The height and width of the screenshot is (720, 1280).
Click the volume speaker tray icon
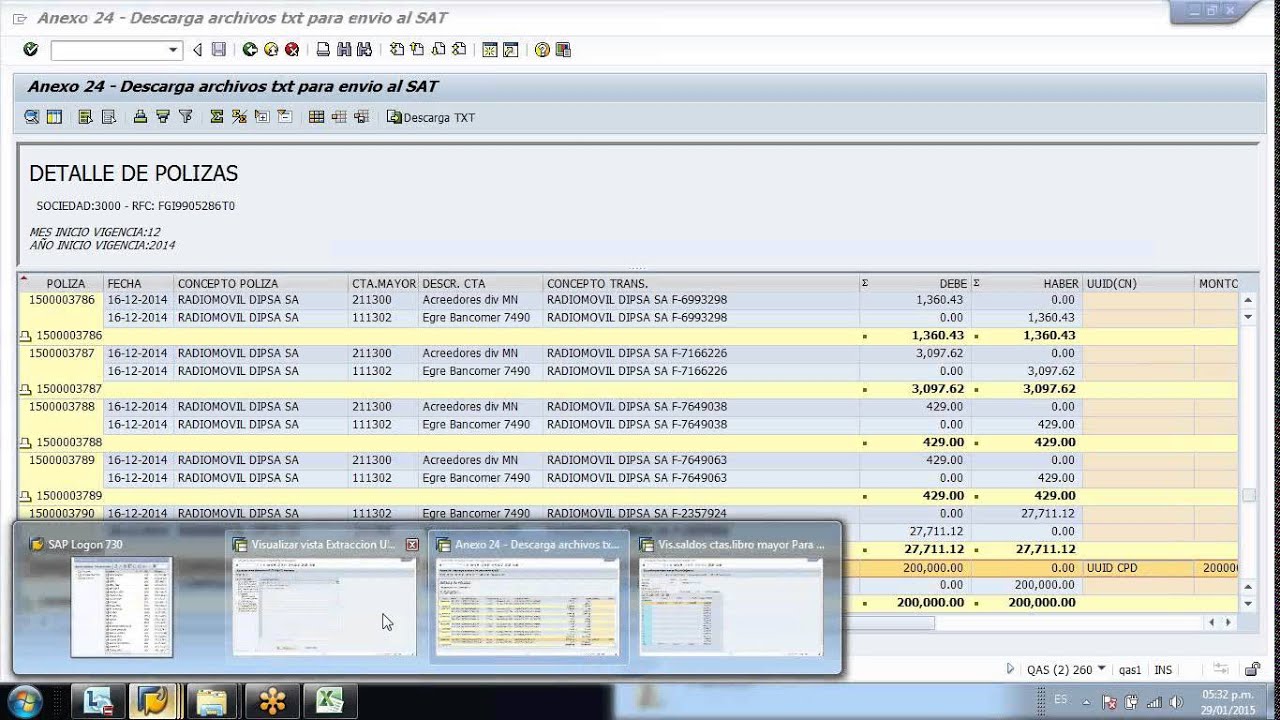pyautogui.click(x=1174, y=701)
